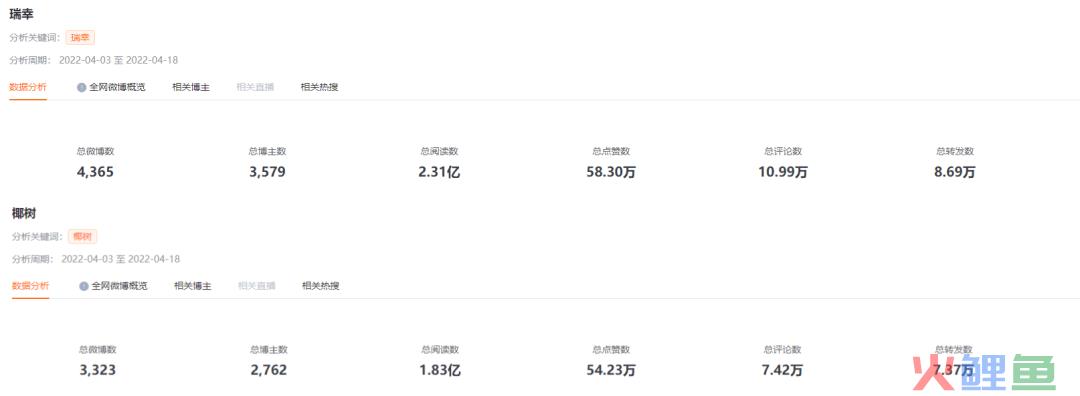The image size is (1080, 396).
Task: Click 瑞幸 总微博数 value 4,365
Action: pyautogui.click(x=95, y=172)
